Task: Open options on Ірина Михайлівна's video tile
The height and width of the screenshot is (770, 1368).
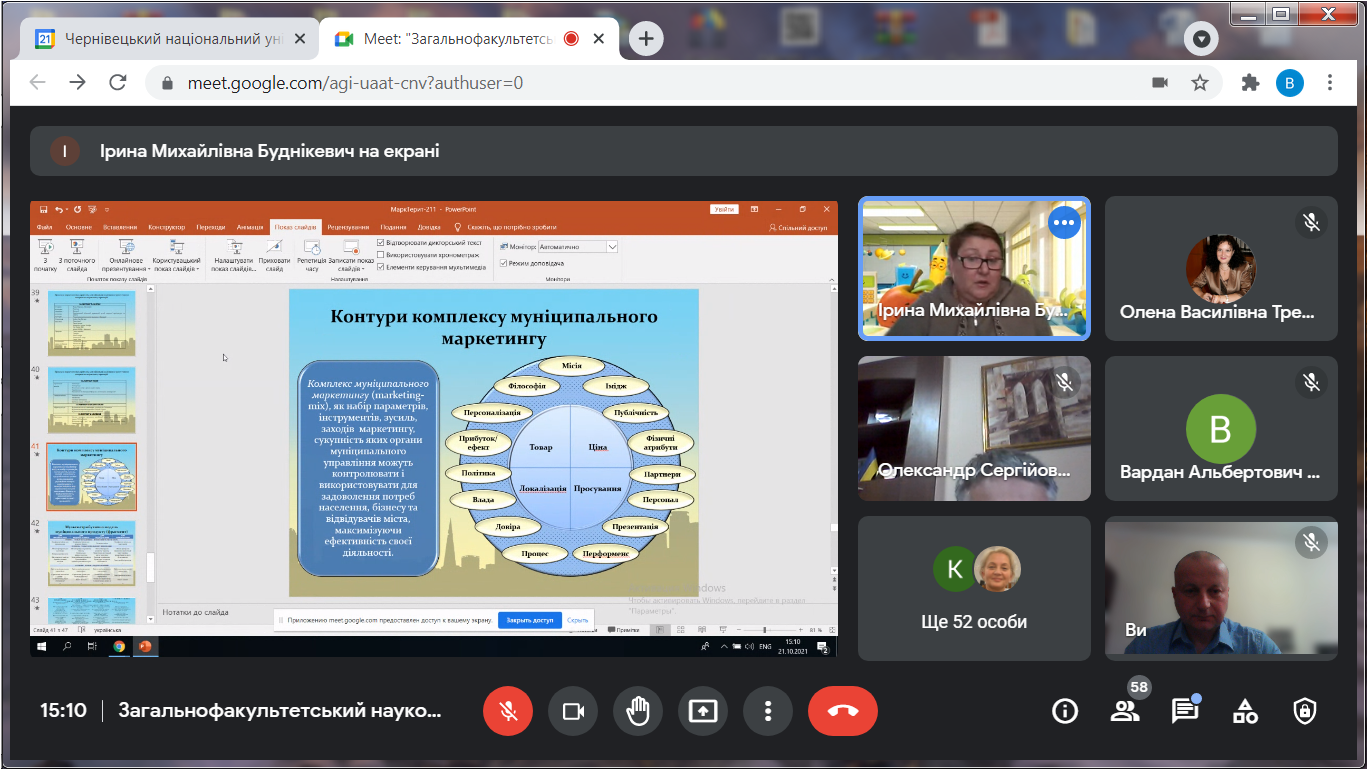Action: pos(1064,222)
